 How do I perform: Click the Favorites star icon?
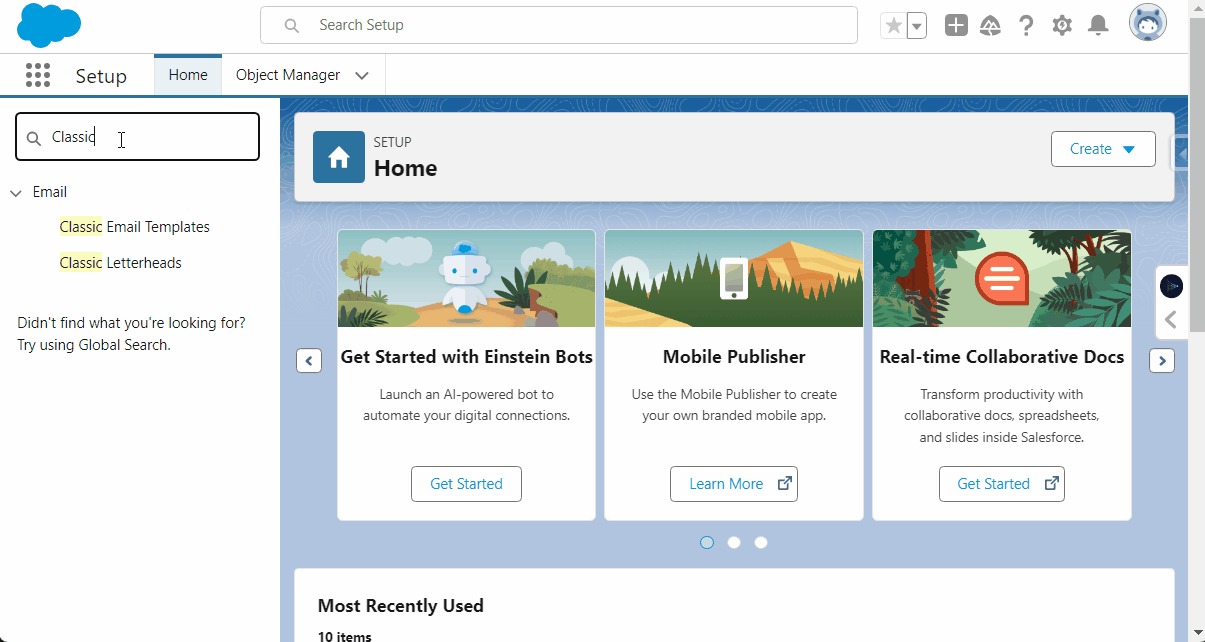click(x=893, y=26)
